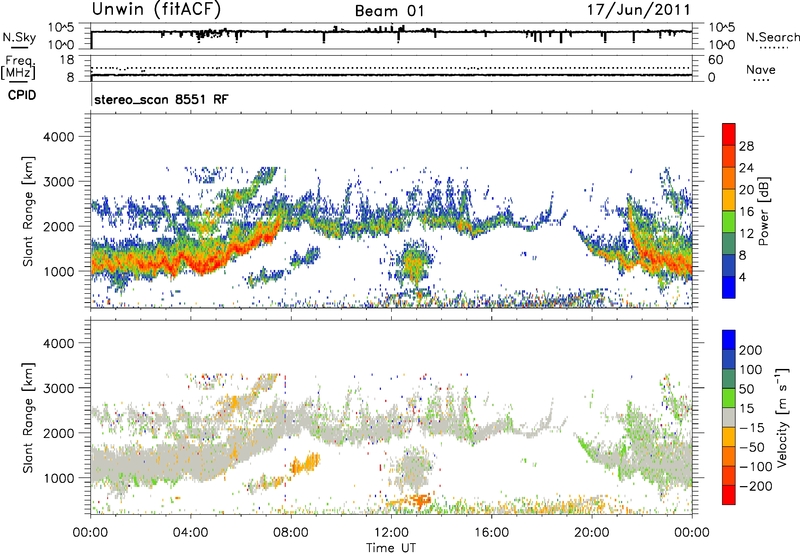Click the "2000" range tick in velocity panel
The width and height of the screenshot is (800, 554).
click(x=58, y=433)
